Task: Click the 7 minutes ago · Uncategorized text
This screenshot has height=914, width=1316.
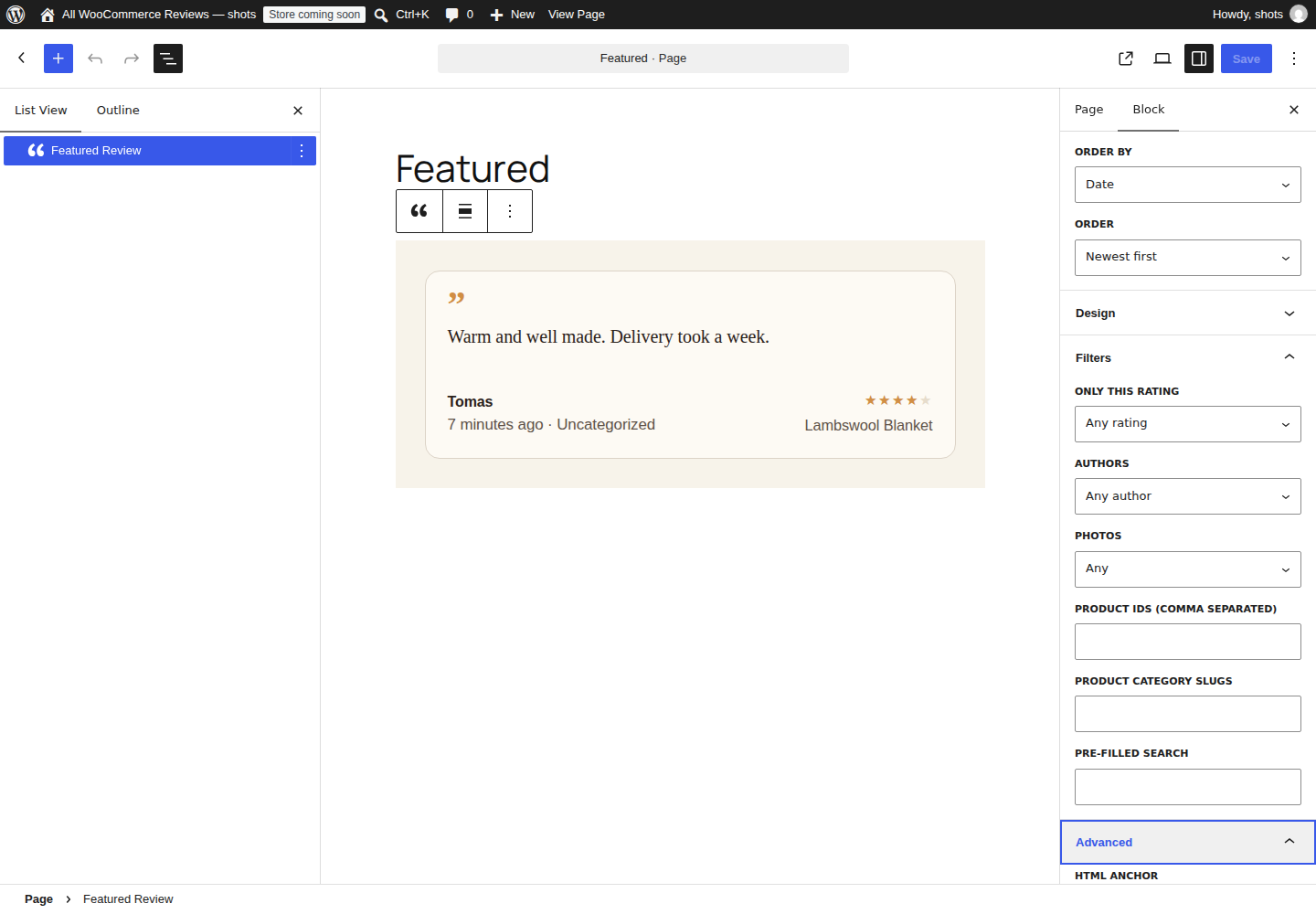Action: [x=551, y=425]
